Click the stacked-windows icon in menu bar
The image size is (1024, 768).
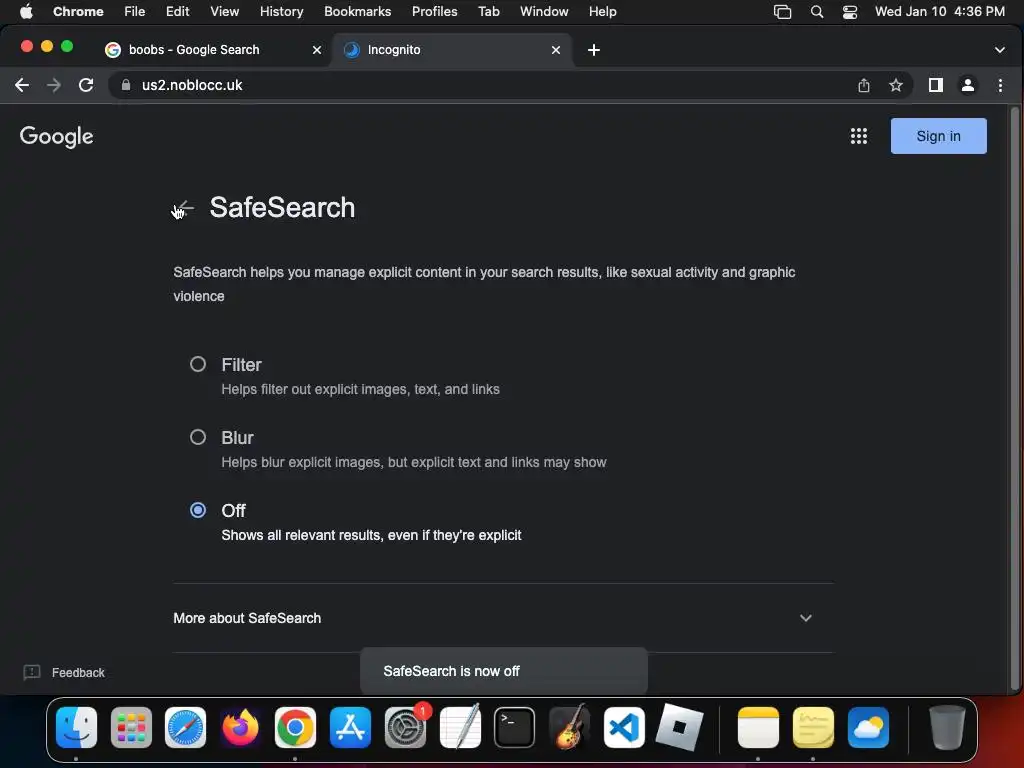pyautogui.click(x=782, y=12)
